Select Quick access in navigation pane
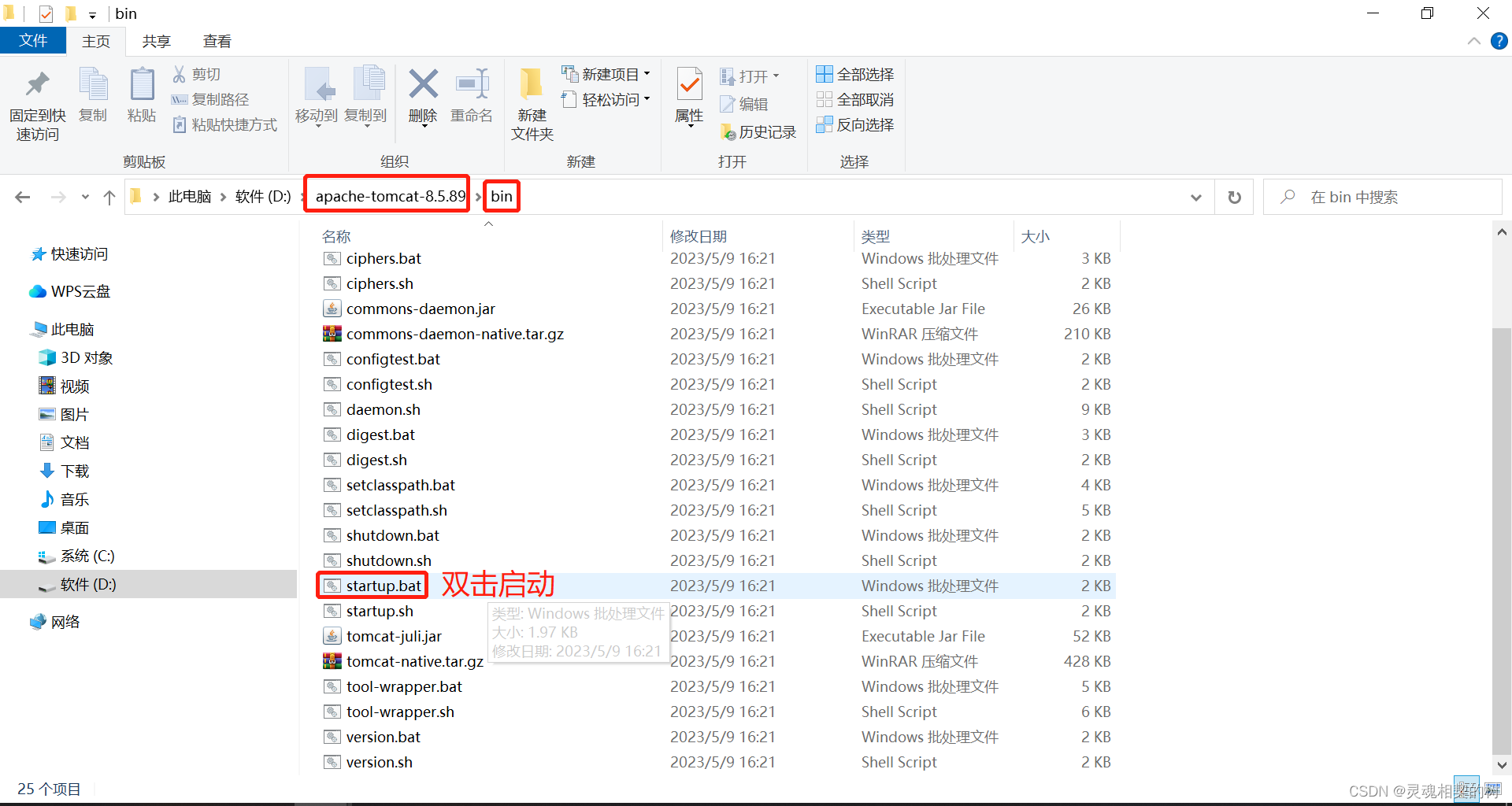The image size is (1512, 806). [69, 253]
